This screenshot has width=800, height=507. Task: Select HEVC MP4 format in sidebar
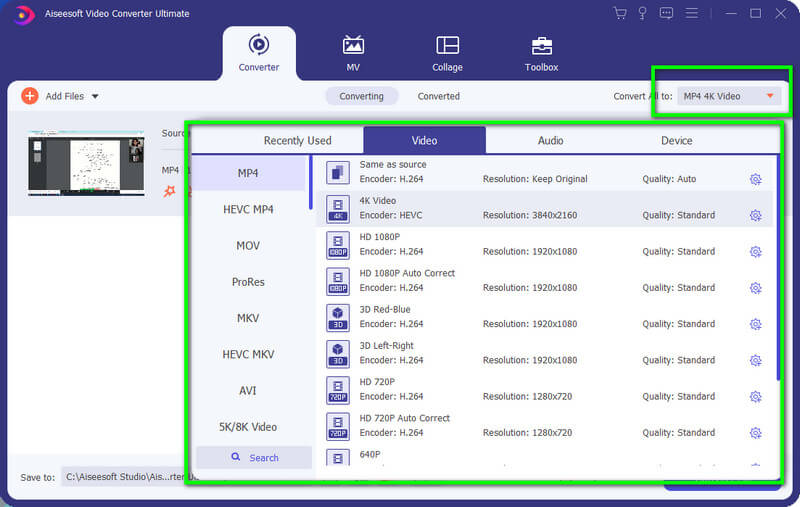pos(248,209)
